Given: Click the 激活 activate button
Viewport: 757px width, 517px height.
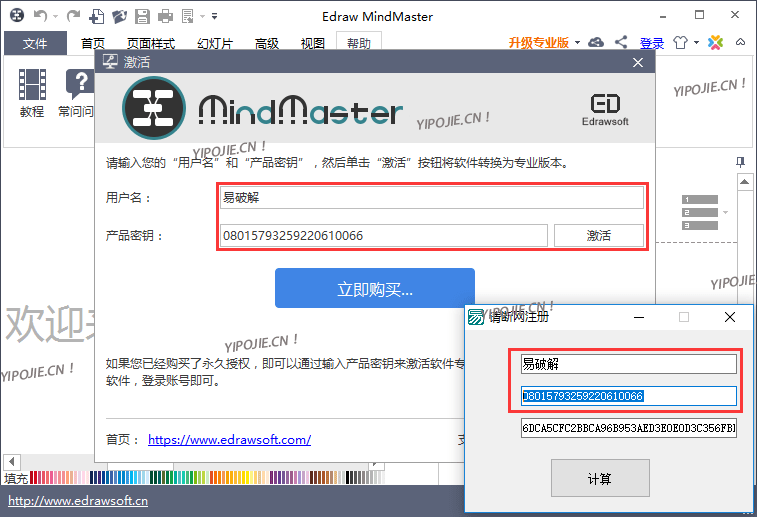Looking at the screenshot, I should pos(599,236).
